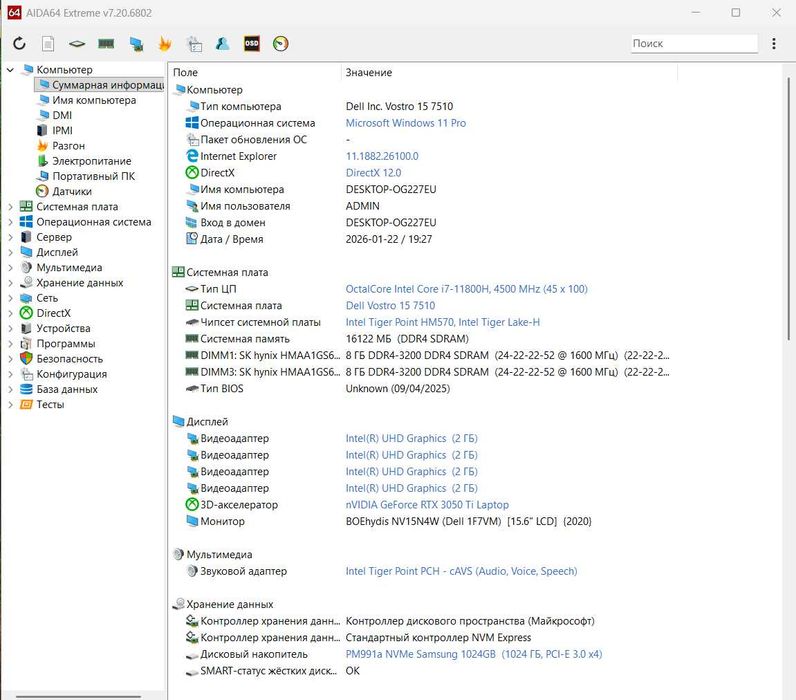Click the user profile toolbar icon

222,44
